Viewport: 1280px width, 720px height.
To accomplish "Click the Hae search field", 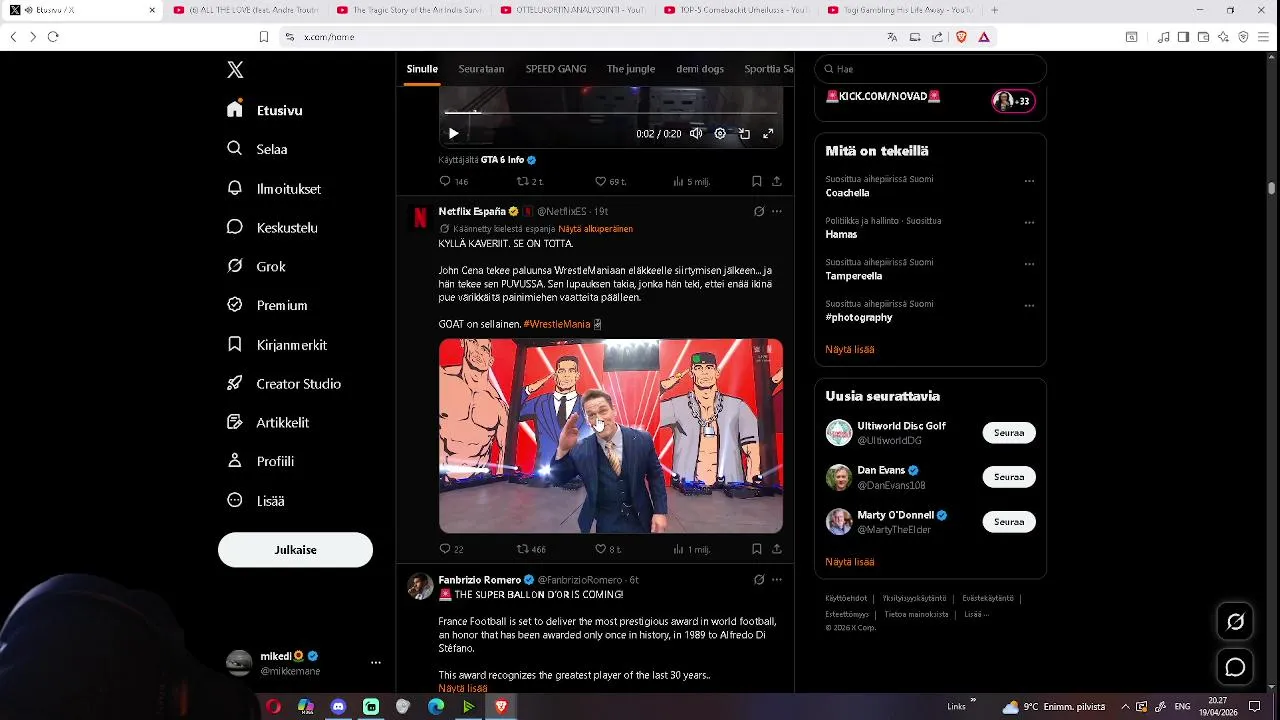I will (930, 69).
